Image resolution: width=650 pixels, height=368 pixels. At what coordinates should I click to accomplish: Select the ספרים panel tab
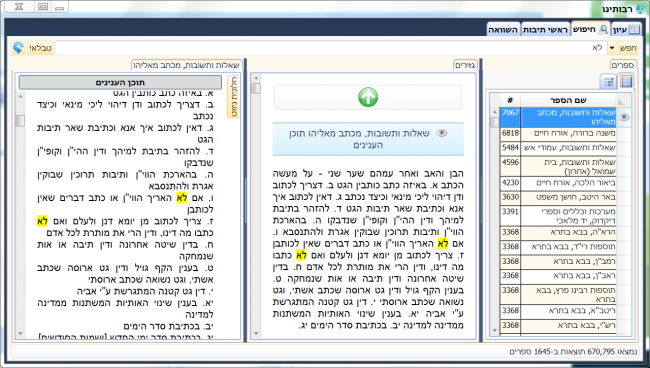623,65
